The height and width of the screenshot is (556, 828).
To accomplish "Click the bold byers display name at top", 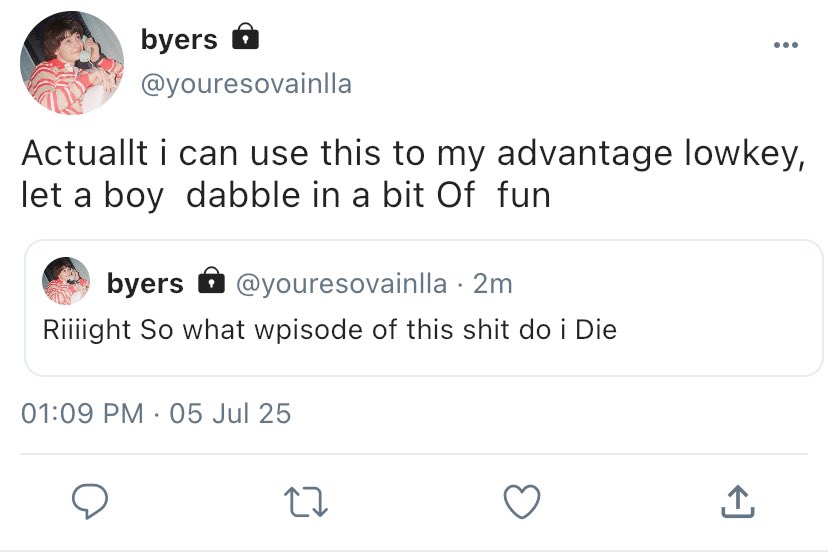I will (x=179, y=40).
